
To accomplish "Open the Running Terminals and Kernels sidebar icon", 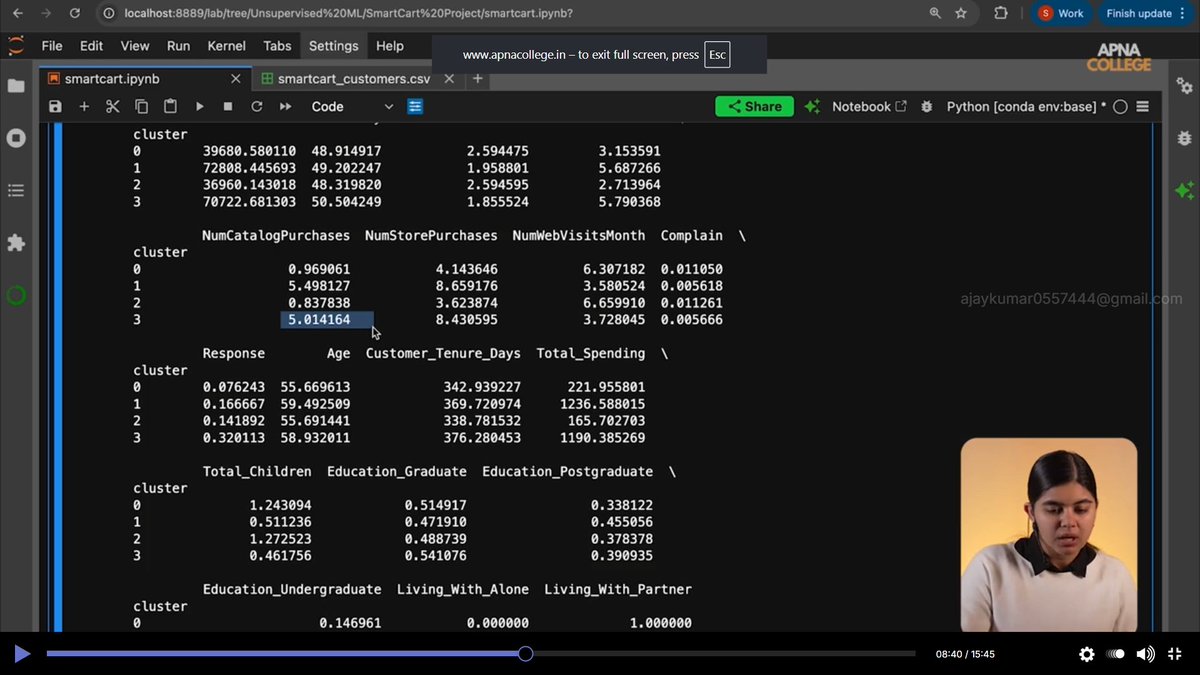I will [16, 138].
